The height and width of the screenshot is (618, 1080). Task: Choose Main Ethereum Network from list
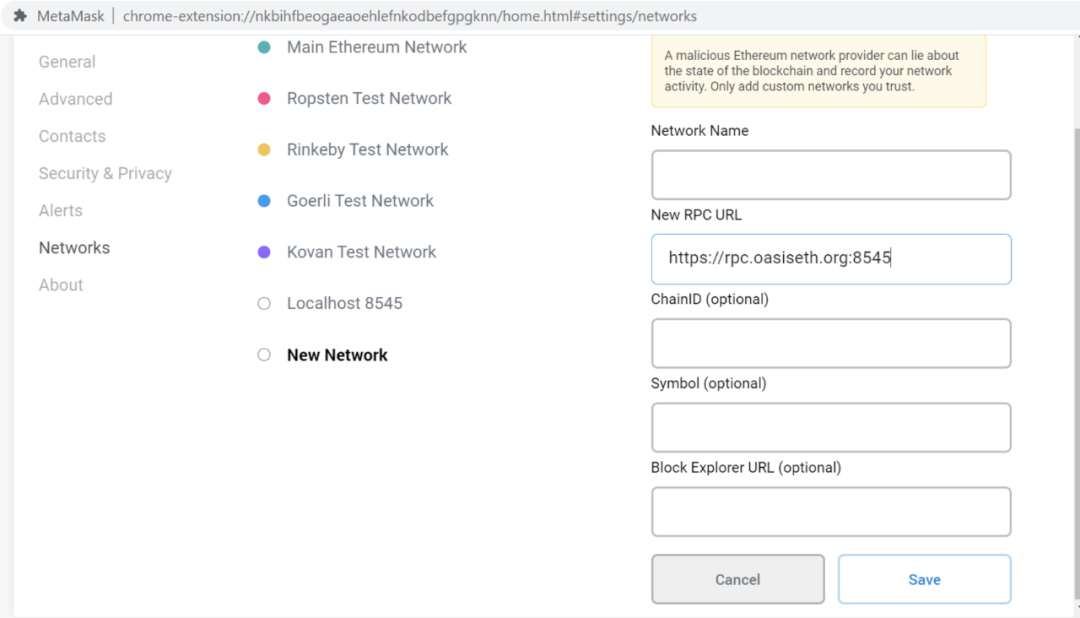(377, 47)
